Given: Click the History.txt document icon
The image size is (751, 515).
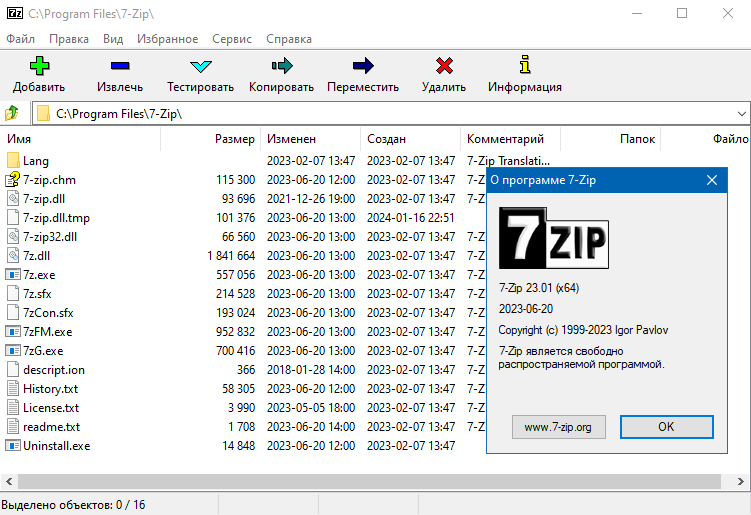Looking at the screenshot, I should (x=13, y=389).
